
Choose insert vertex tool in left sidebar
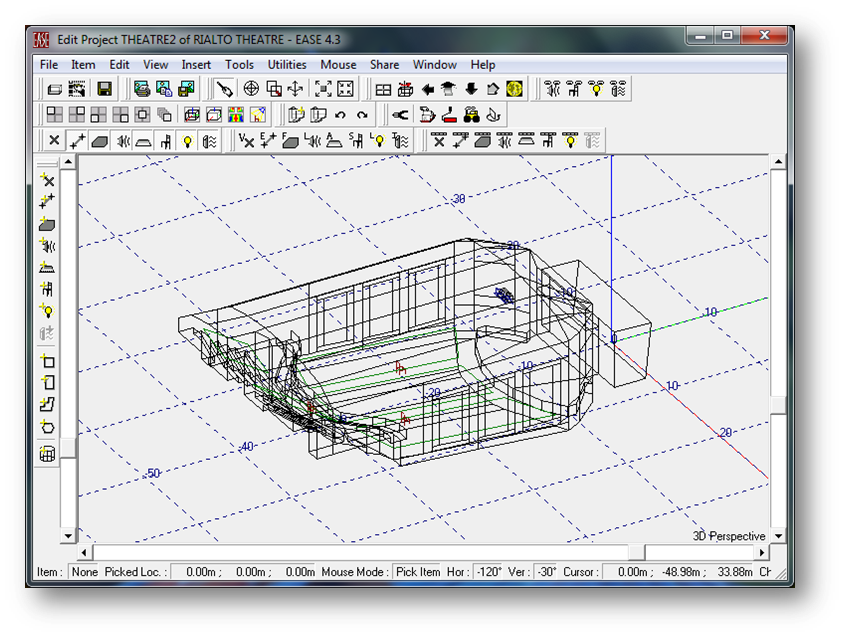(47, 181)
